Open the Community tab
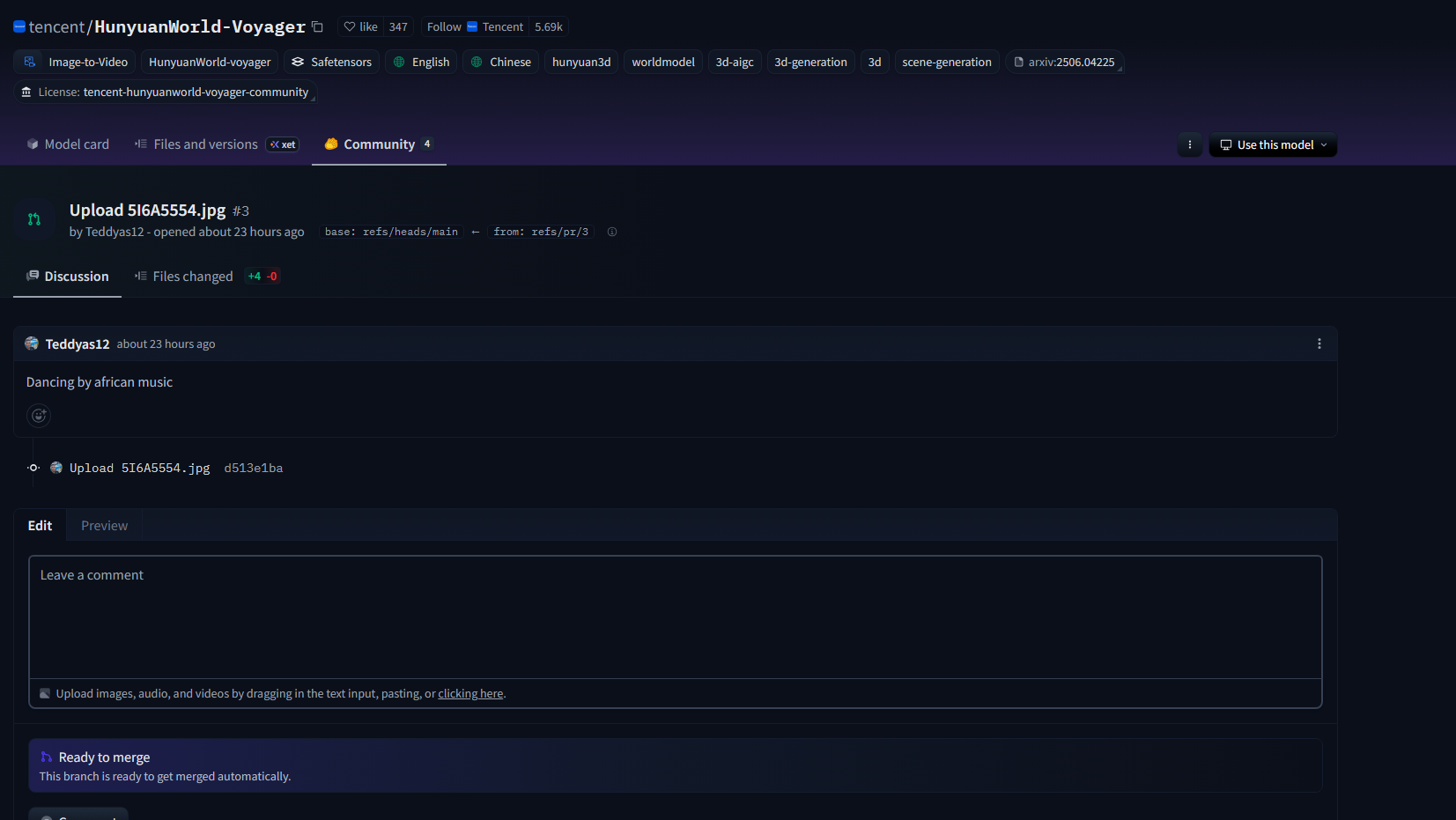This screenshot has height=820, width=1456. pyautogui.click(x=379, y=144)
